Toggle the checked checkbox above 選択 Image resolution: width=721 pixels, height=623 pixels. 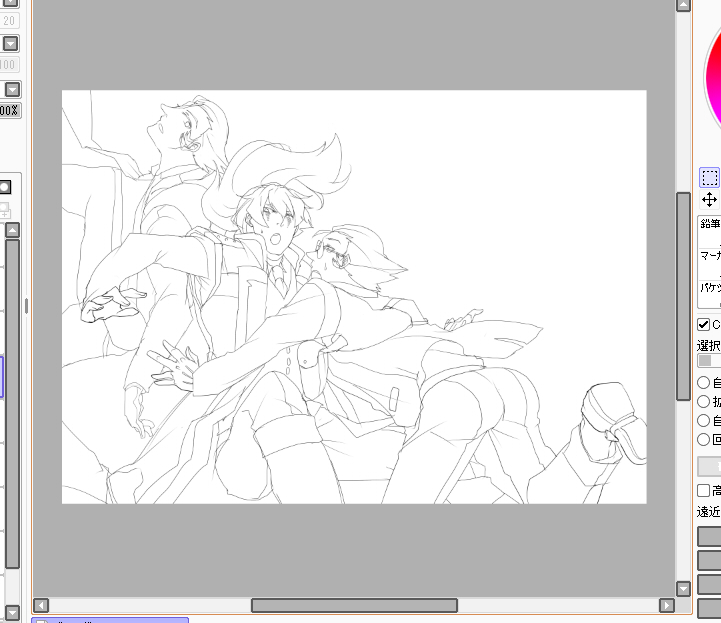(704, 324)
